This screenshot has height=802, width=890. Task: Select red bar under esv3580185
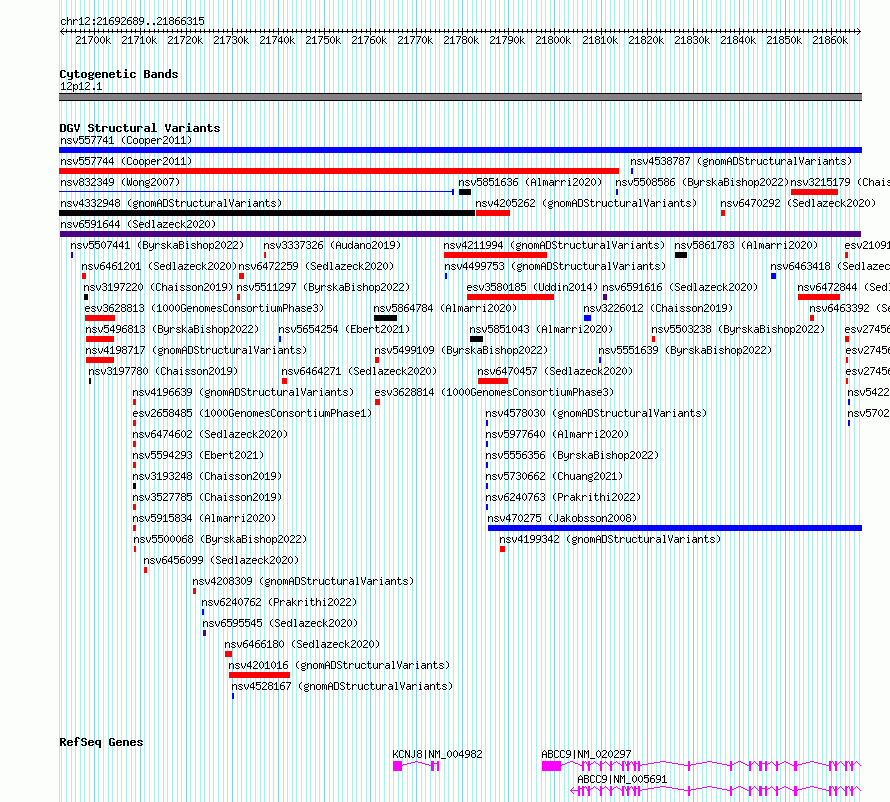coord(510,297)
